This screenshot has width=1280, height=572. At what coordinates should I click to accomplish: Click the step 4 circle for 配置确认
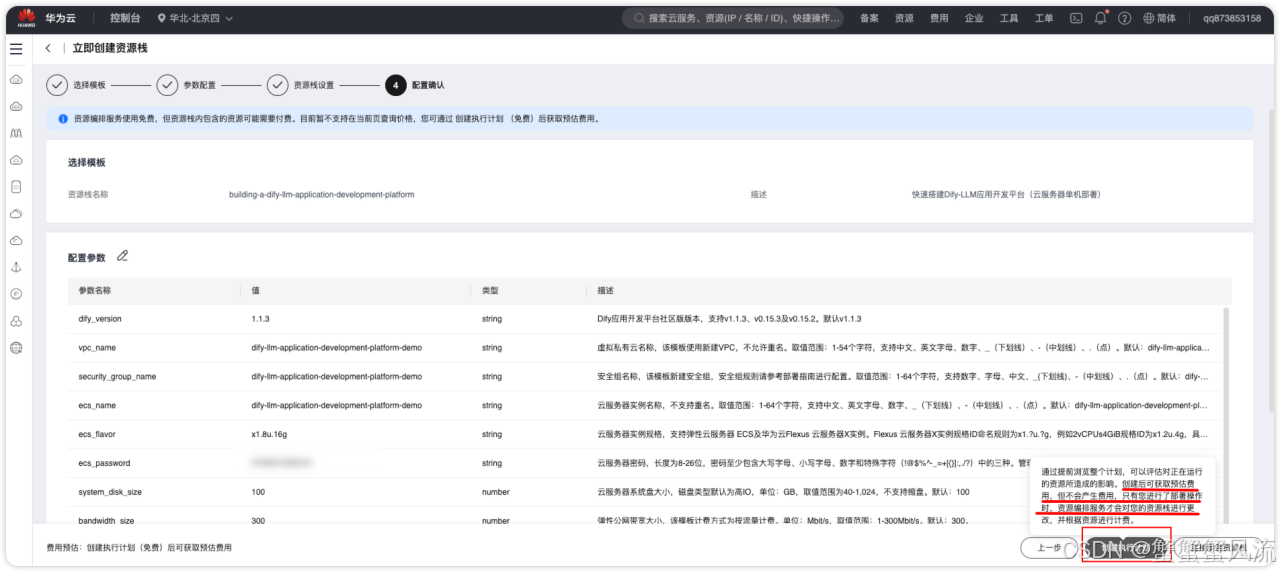396,85
